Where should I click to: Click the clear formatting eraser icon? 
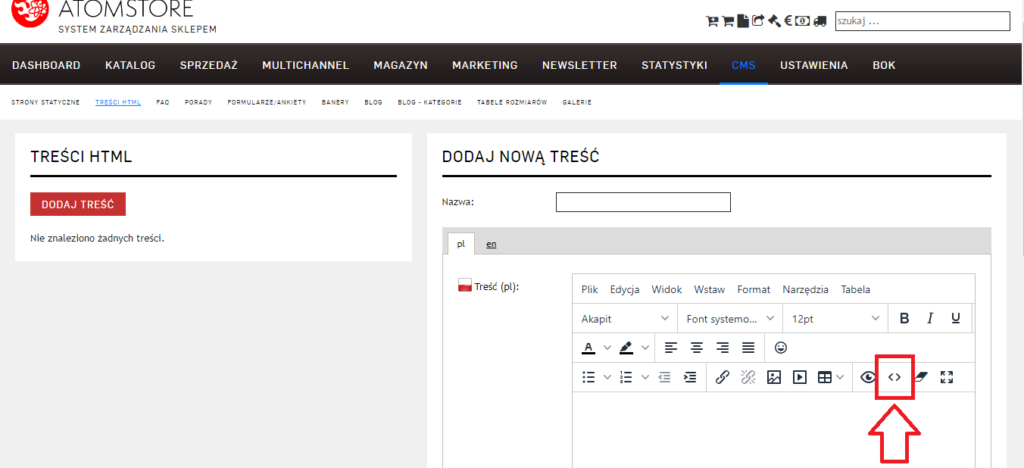921,377
